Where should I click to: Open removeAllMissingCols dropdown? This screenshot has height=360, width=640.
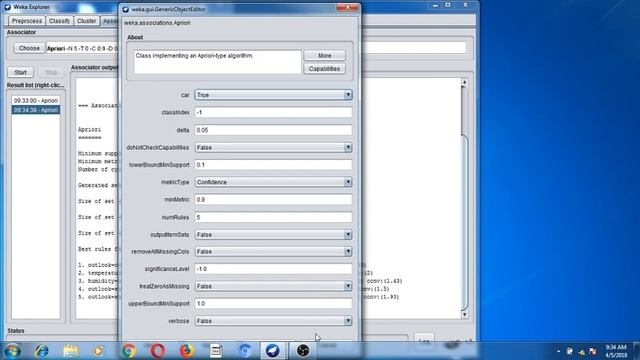click(x=273, y=251)
